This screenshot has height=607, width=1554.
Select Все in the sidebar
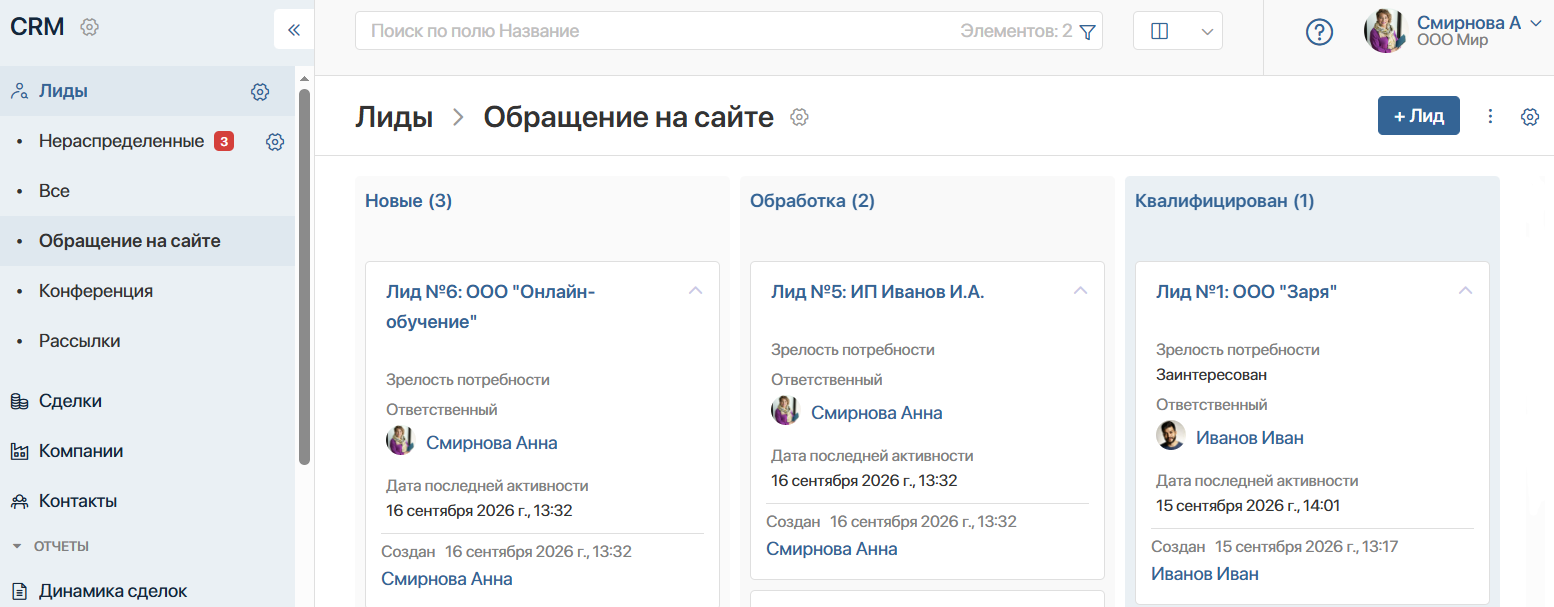click(x=148, y=191)
